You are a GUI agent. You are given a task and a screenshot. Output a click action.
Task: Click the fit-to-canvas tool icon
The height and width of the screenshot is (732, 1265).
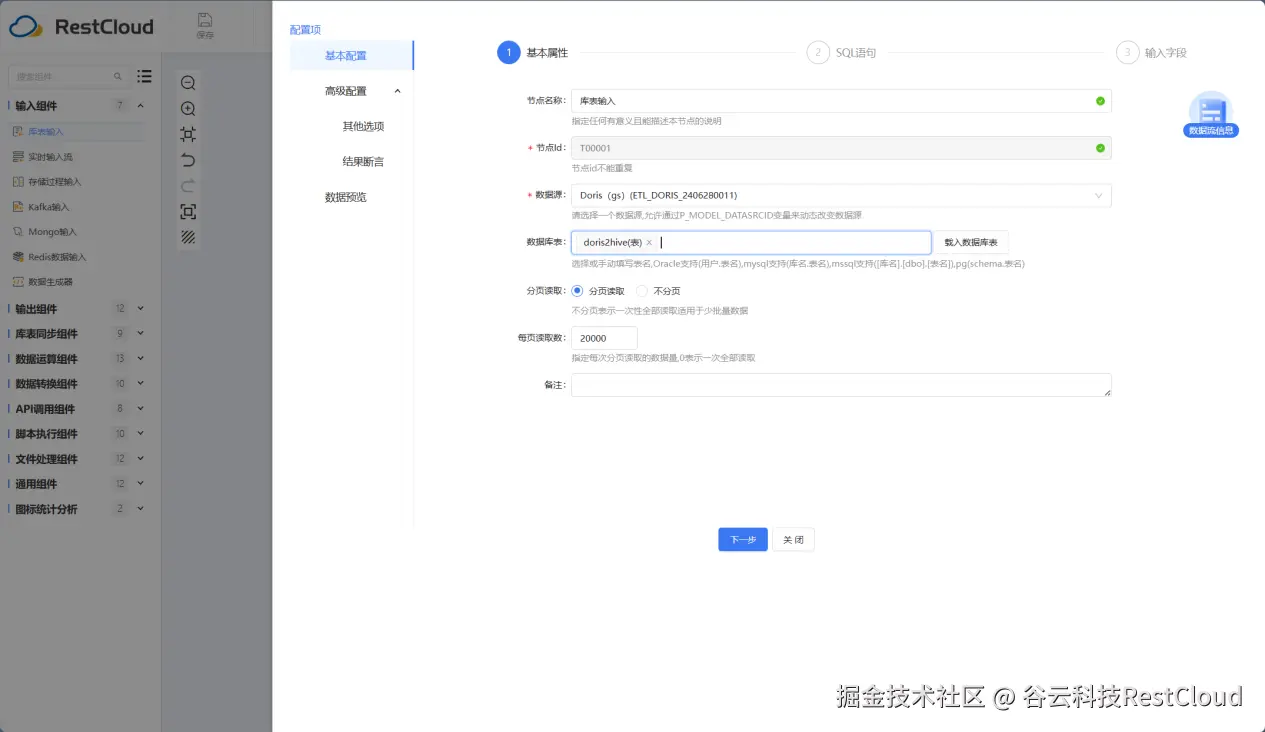[x=188, y=134]
